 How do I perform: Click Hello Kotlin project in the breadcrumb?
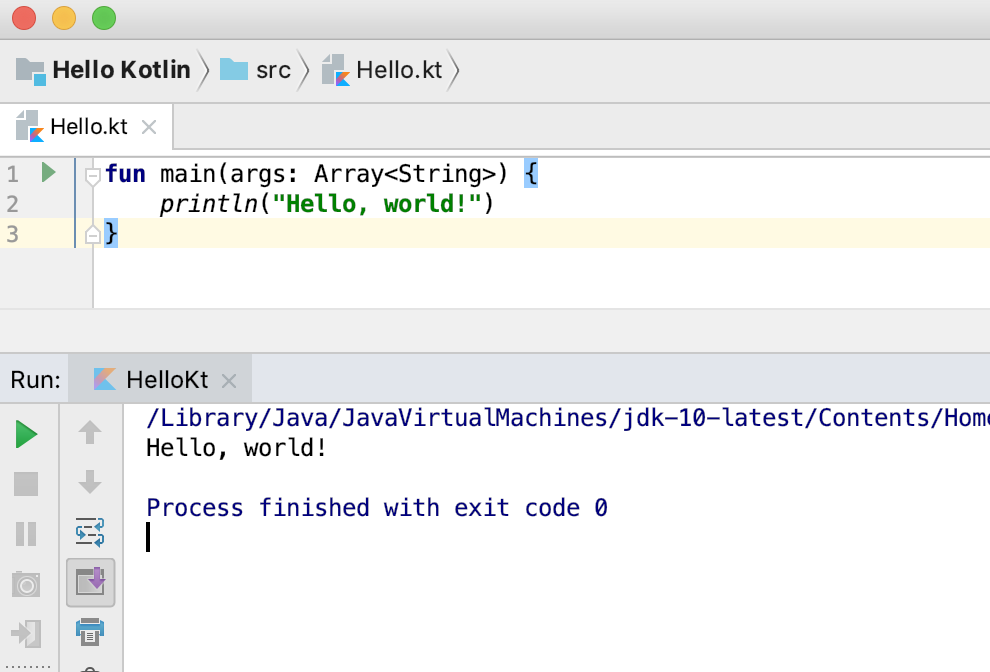pos(120,70)
